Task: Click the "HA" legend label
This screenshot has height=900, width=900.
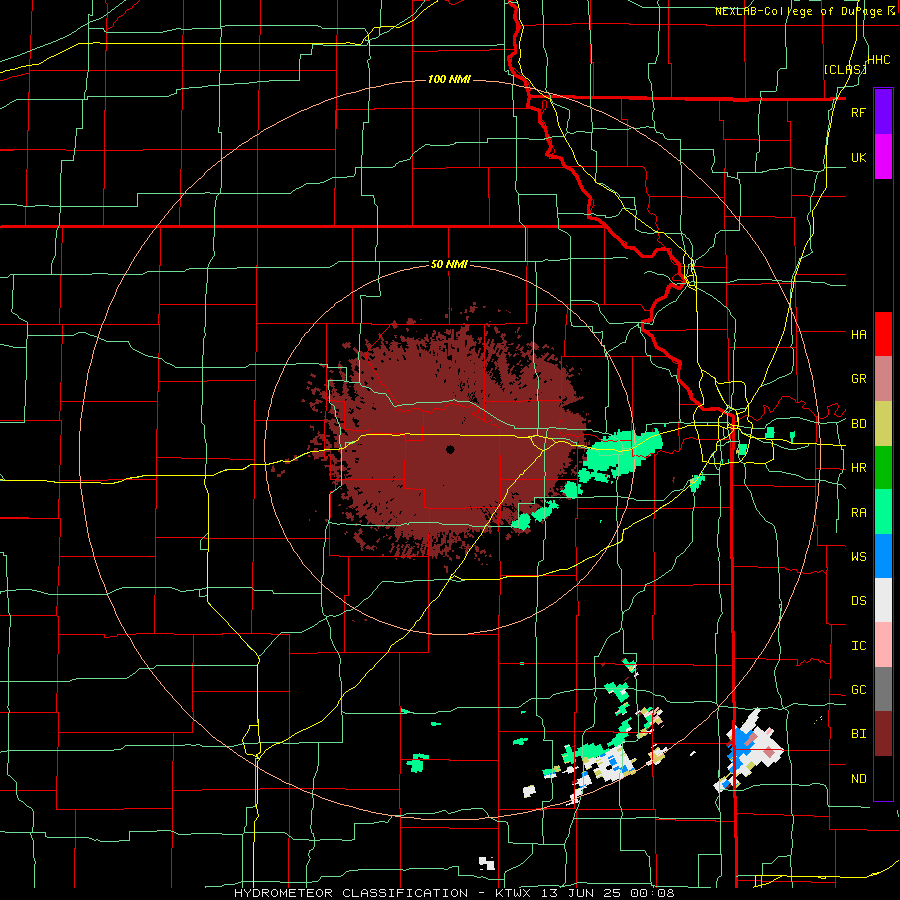Action: tap(858, 334)
